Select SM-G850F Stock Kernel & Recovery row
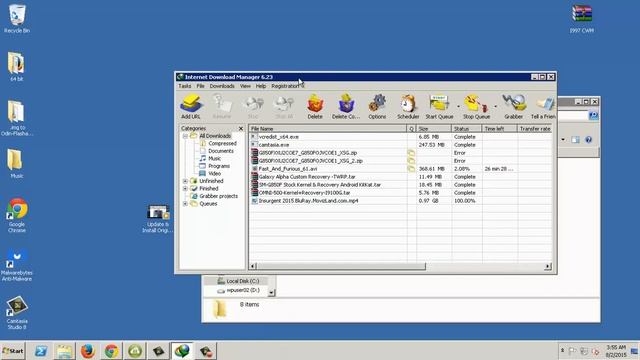Image resolution: width=640 pixels, height=360 pixels. click(400, 185)
